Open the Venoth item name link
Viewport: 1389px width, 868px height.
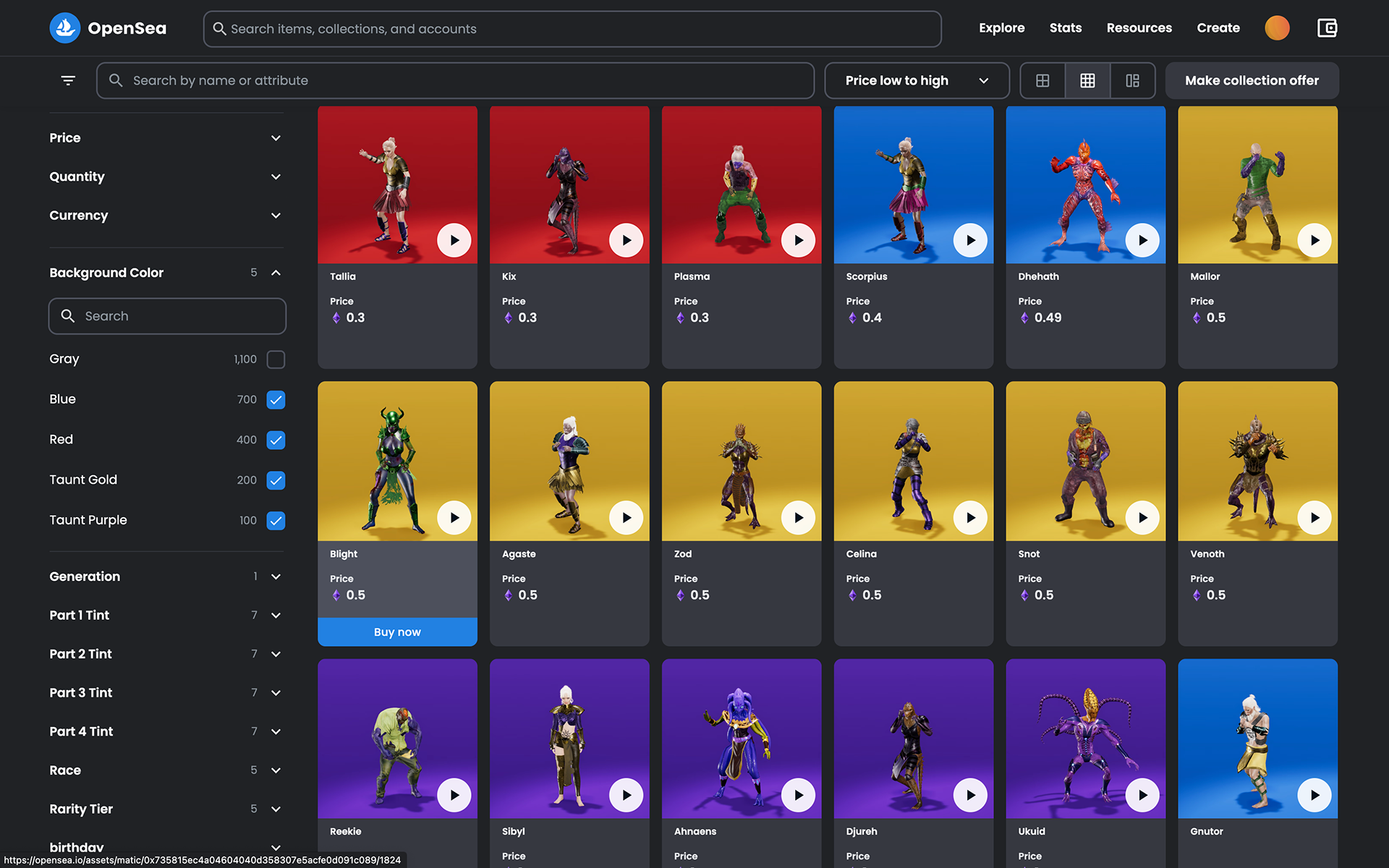[x=1207, y=554]
